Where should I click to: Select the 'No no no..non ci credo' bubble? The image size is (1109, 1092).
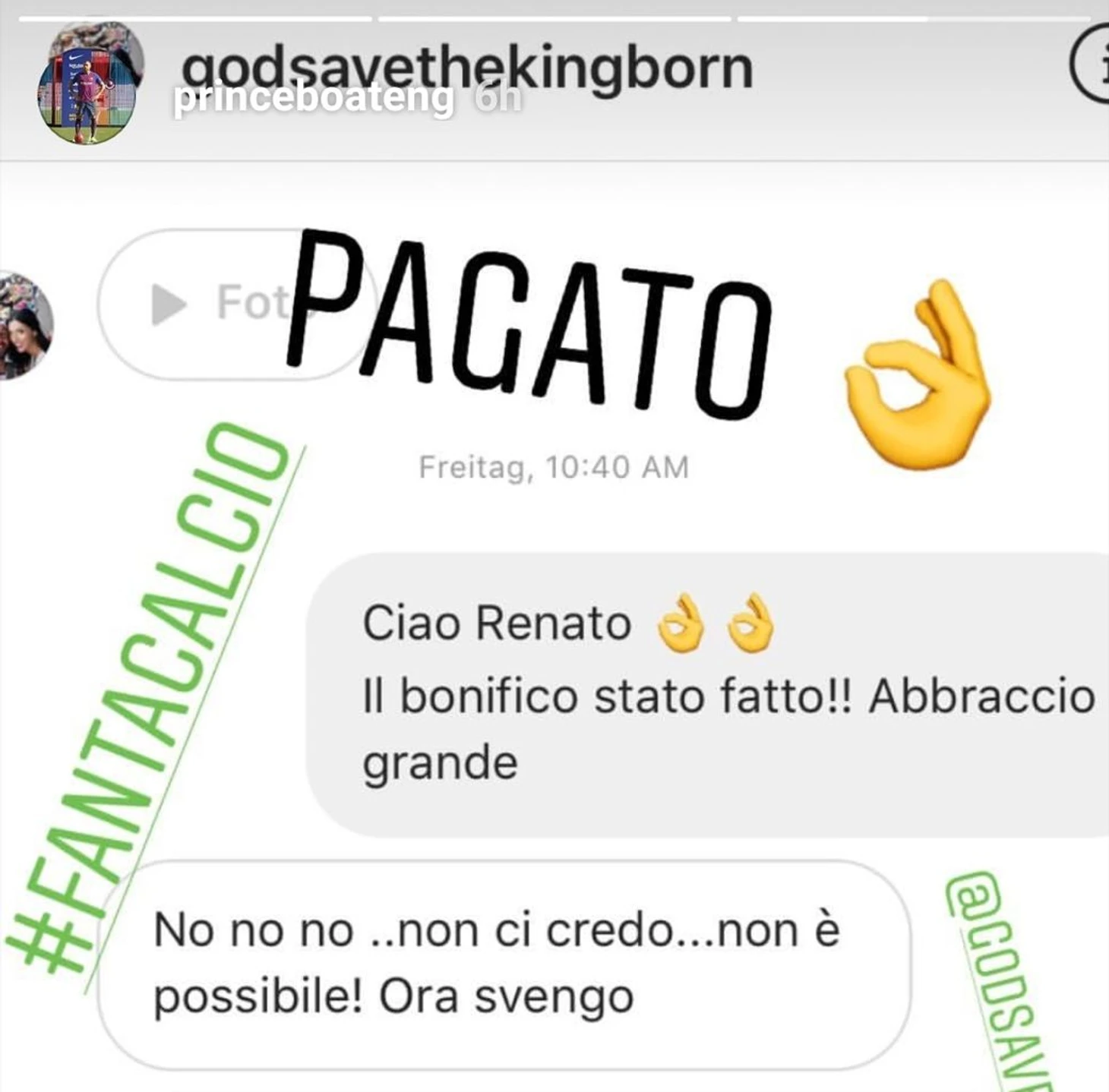[504, 964]
